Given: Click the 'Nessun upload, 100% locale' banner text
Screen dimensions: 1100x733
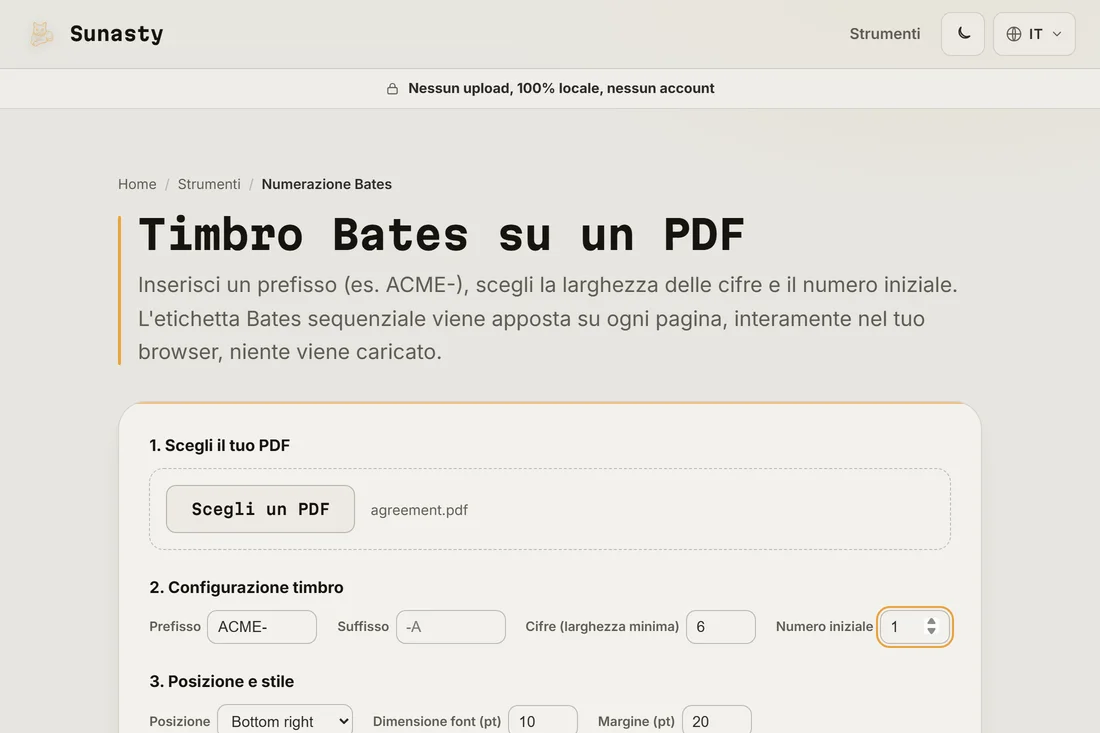Looking at the screenshot, I should pos(561,88).
